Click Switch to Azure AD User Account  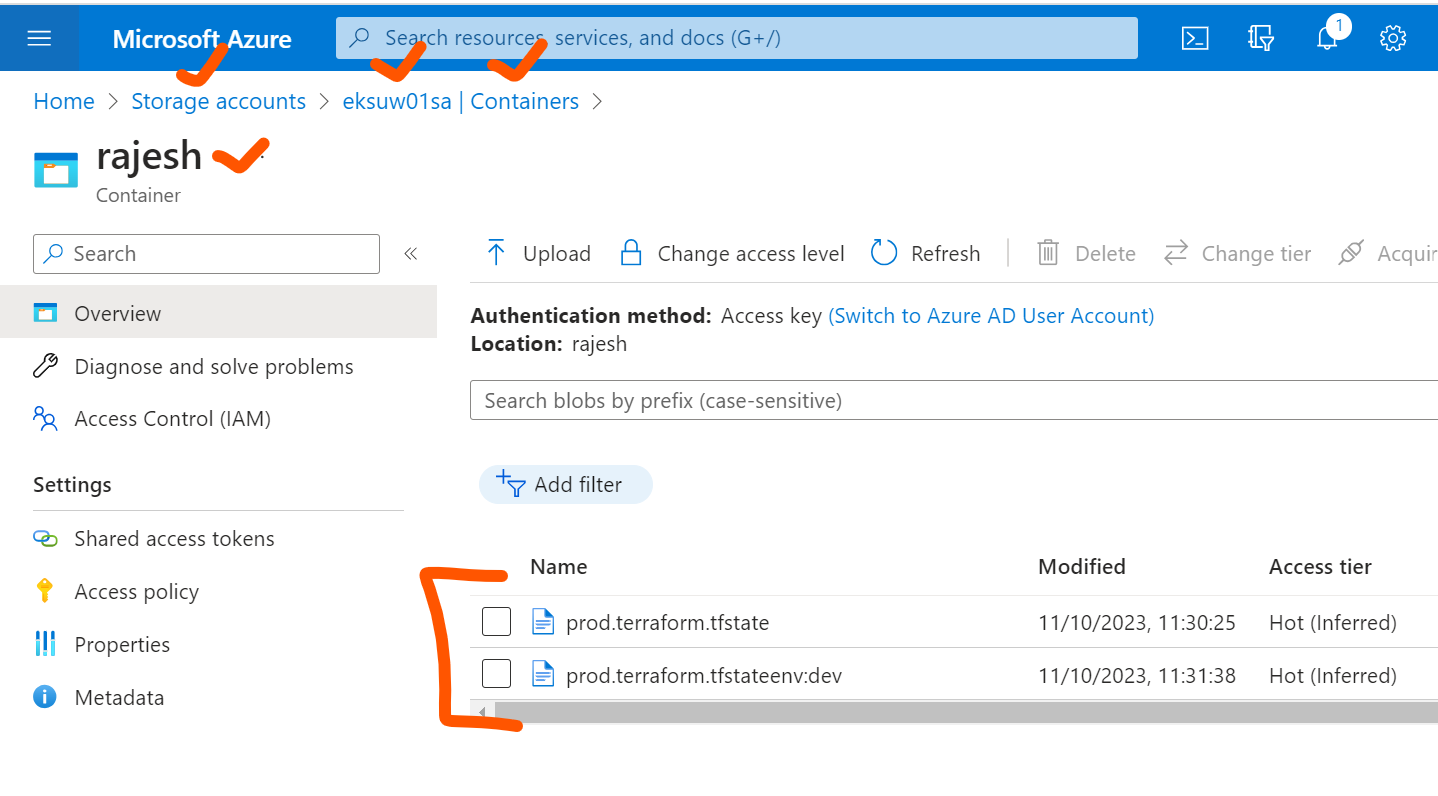991,316
